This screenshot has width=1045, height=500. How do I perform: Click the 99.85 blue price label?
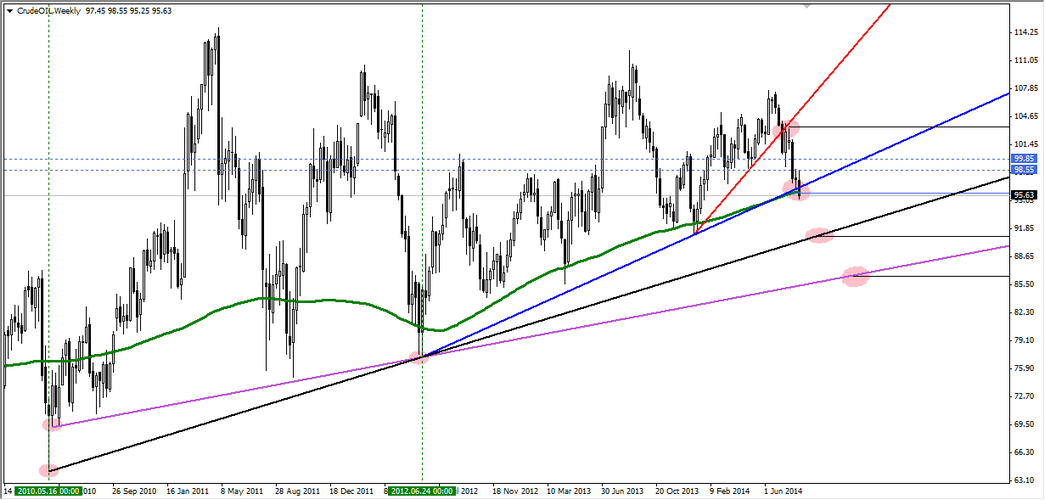[1022, 159]
